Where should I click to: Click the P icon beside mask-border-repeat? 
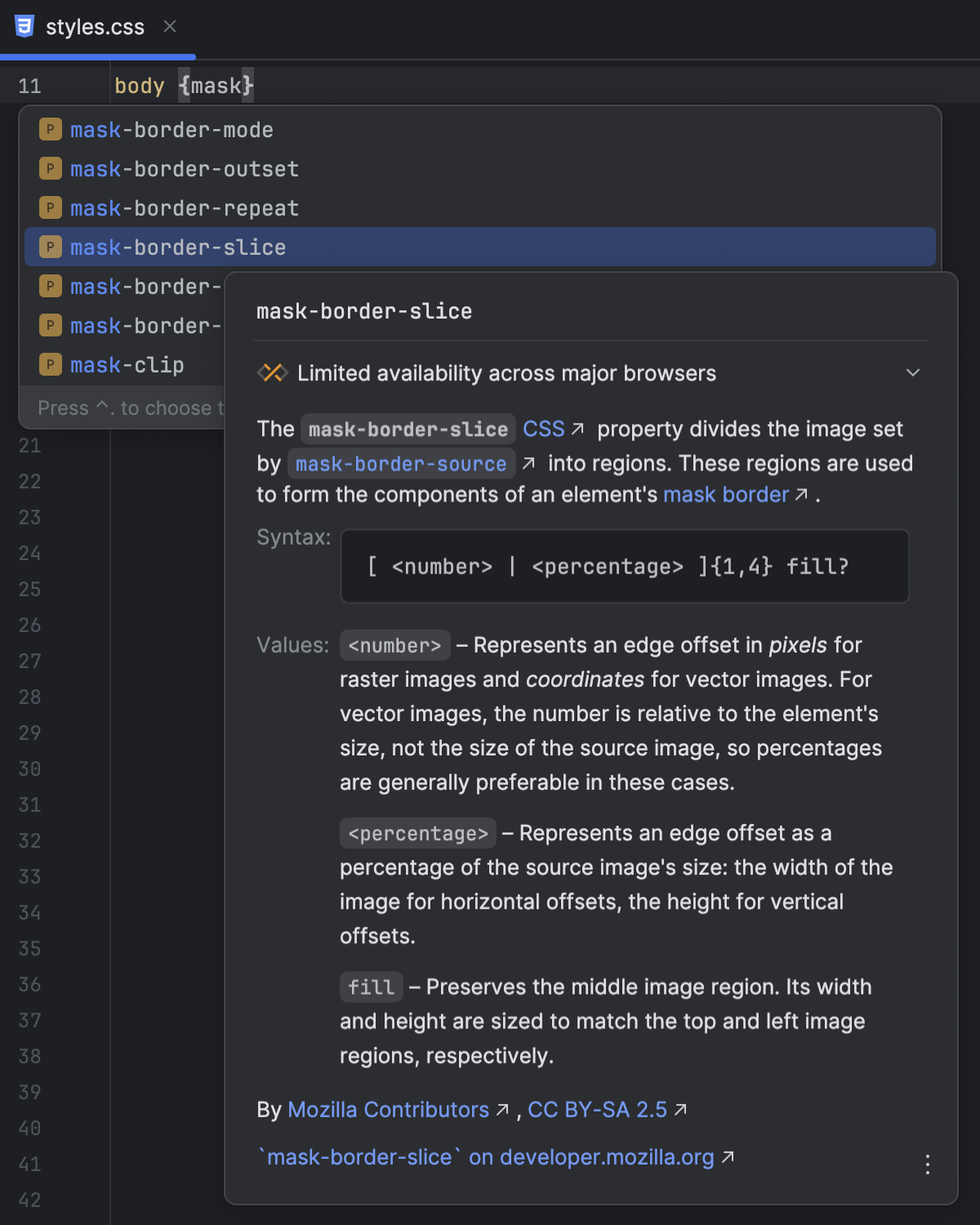click(50, 207)
